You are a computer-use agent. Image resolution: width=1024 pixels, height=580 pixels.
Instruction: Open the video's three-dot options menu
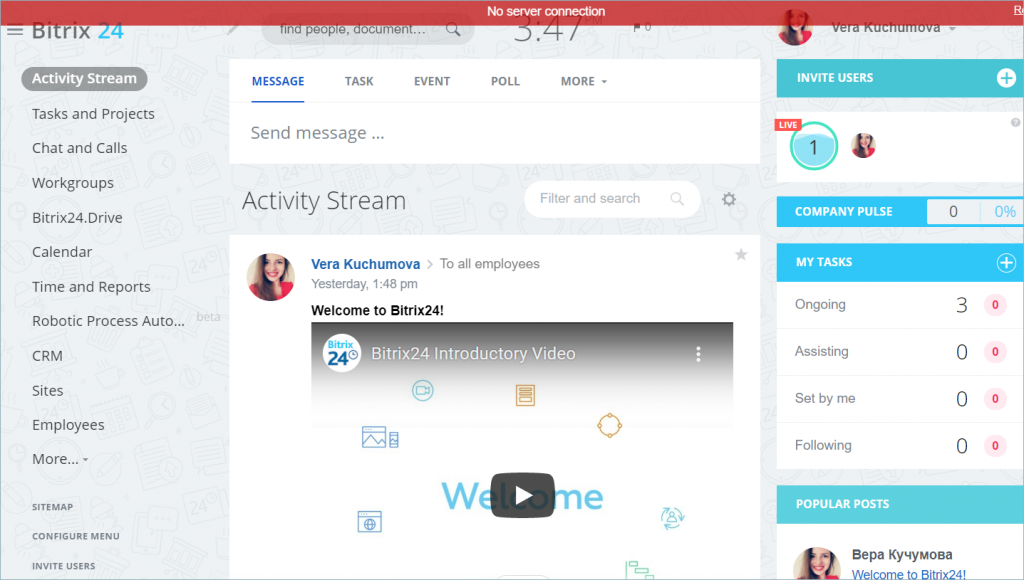[x=698, y=354]
